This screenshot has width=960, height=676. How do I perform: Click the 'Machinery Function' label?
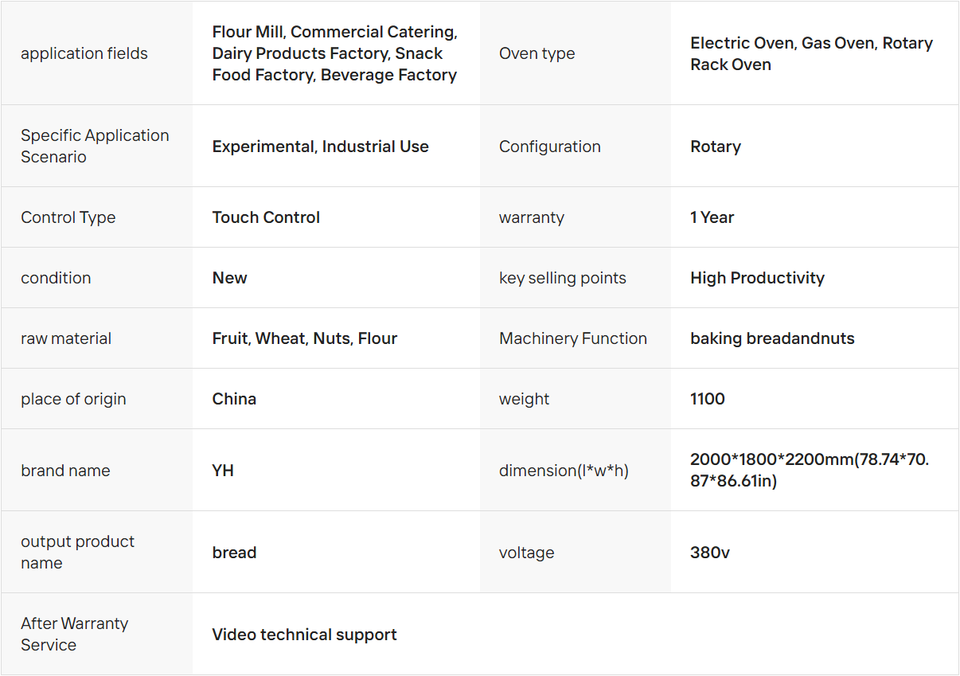coord(573,338)
